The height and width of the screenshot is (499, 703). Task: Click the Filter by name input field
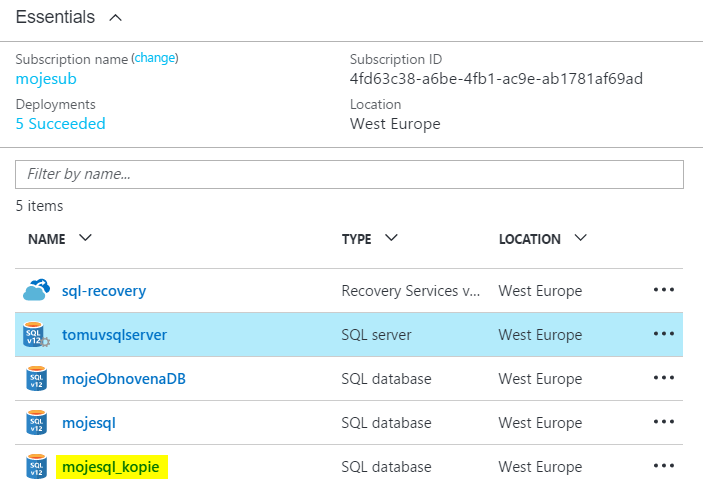point(349,174)
